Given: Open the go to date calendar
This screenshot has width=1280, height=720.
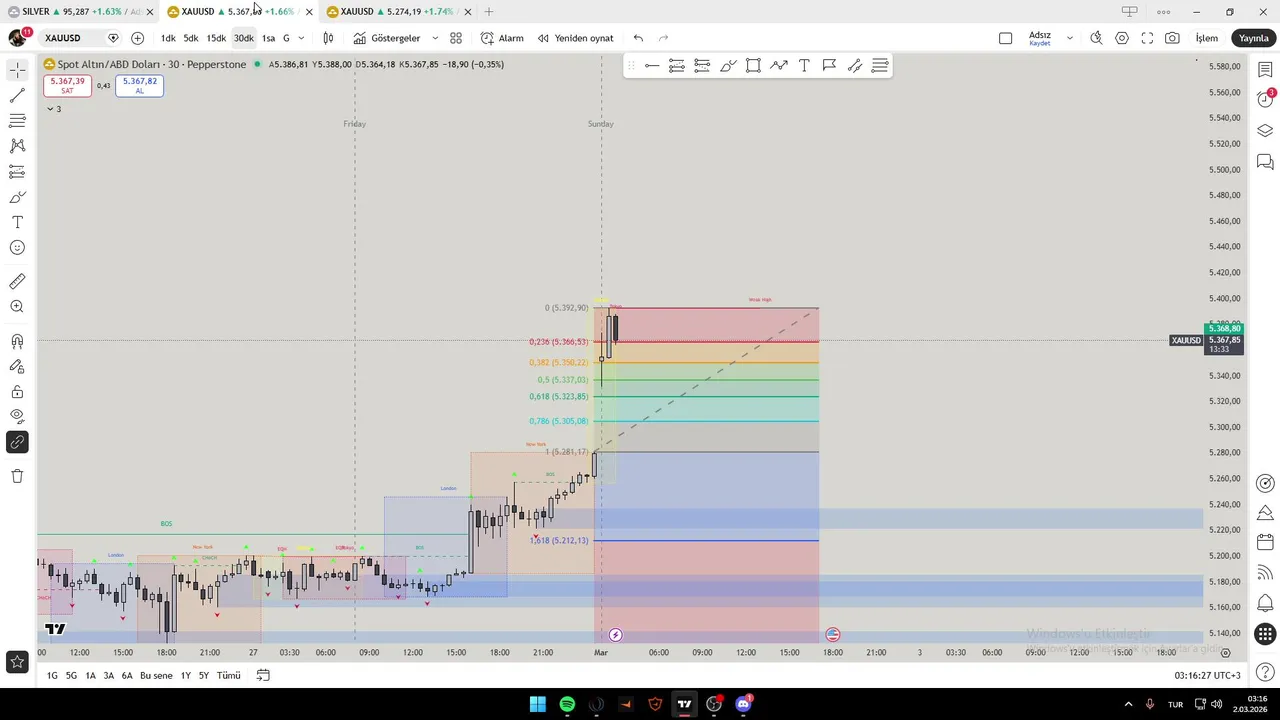Looking at the screenshot, I should click(x=263, y=676).
